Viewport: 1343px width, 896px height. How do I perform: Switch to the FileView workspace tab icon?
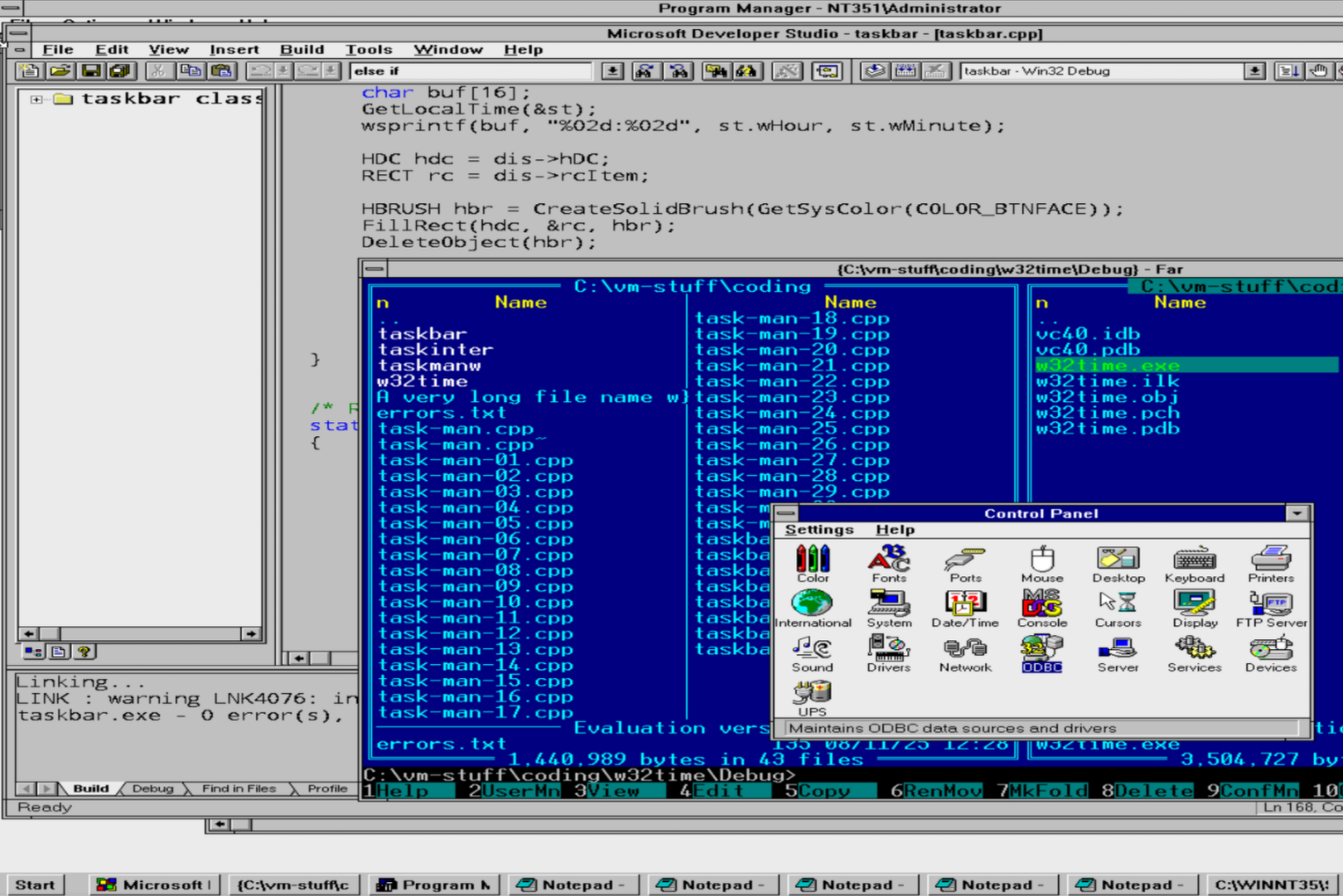coord(58,652)
